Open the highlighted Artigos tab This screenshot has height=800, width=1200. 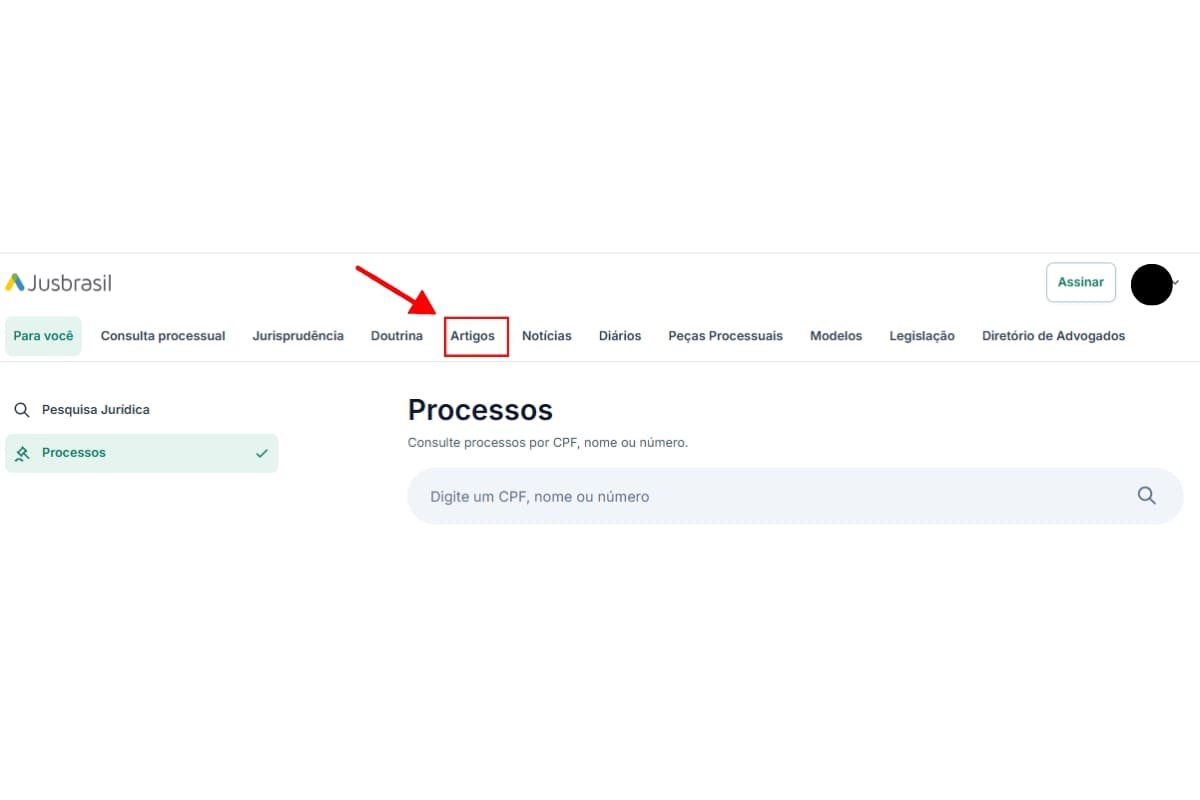pos(473,336)
